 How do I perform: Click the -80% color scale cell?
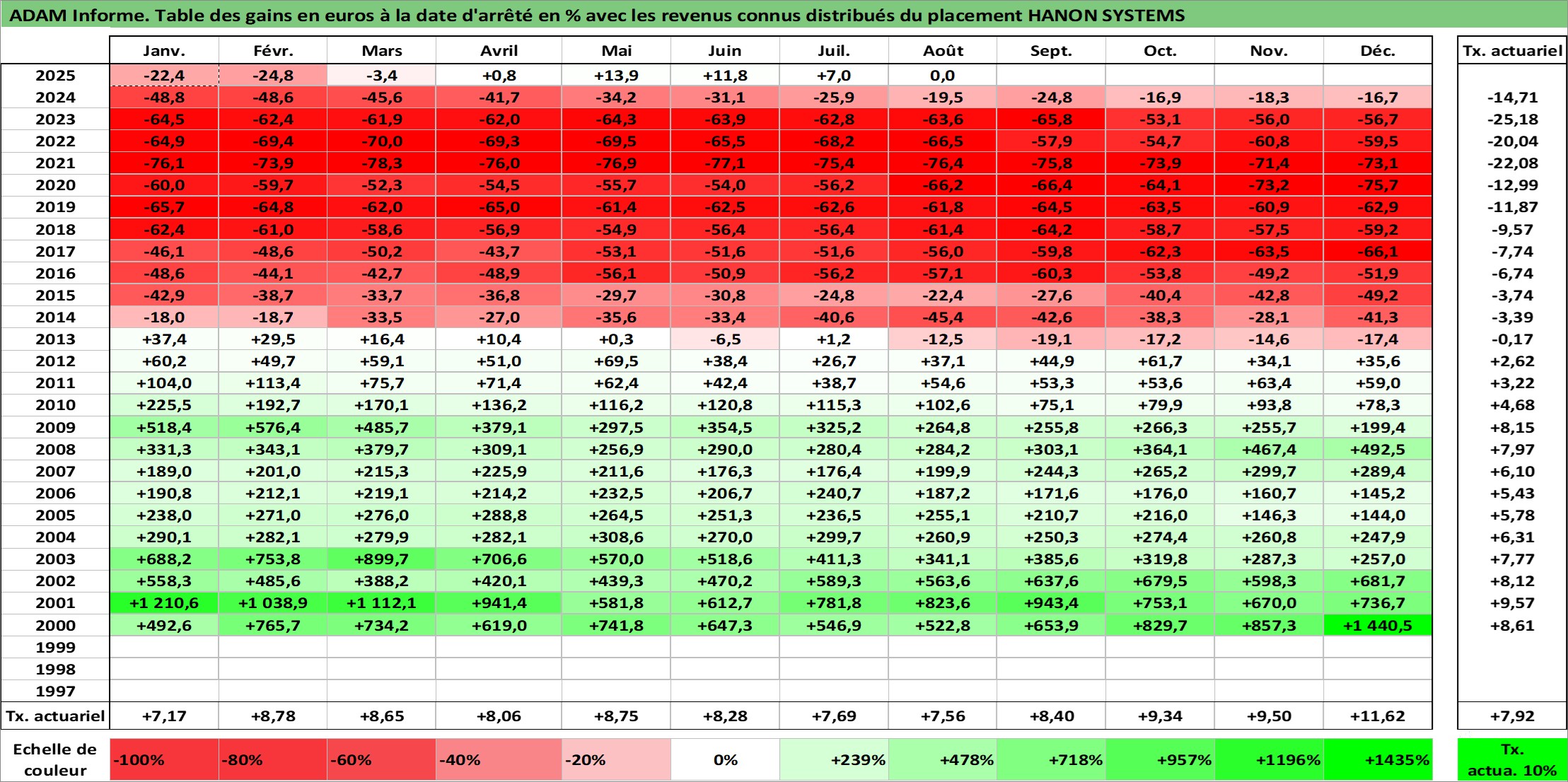pos(273,760)
